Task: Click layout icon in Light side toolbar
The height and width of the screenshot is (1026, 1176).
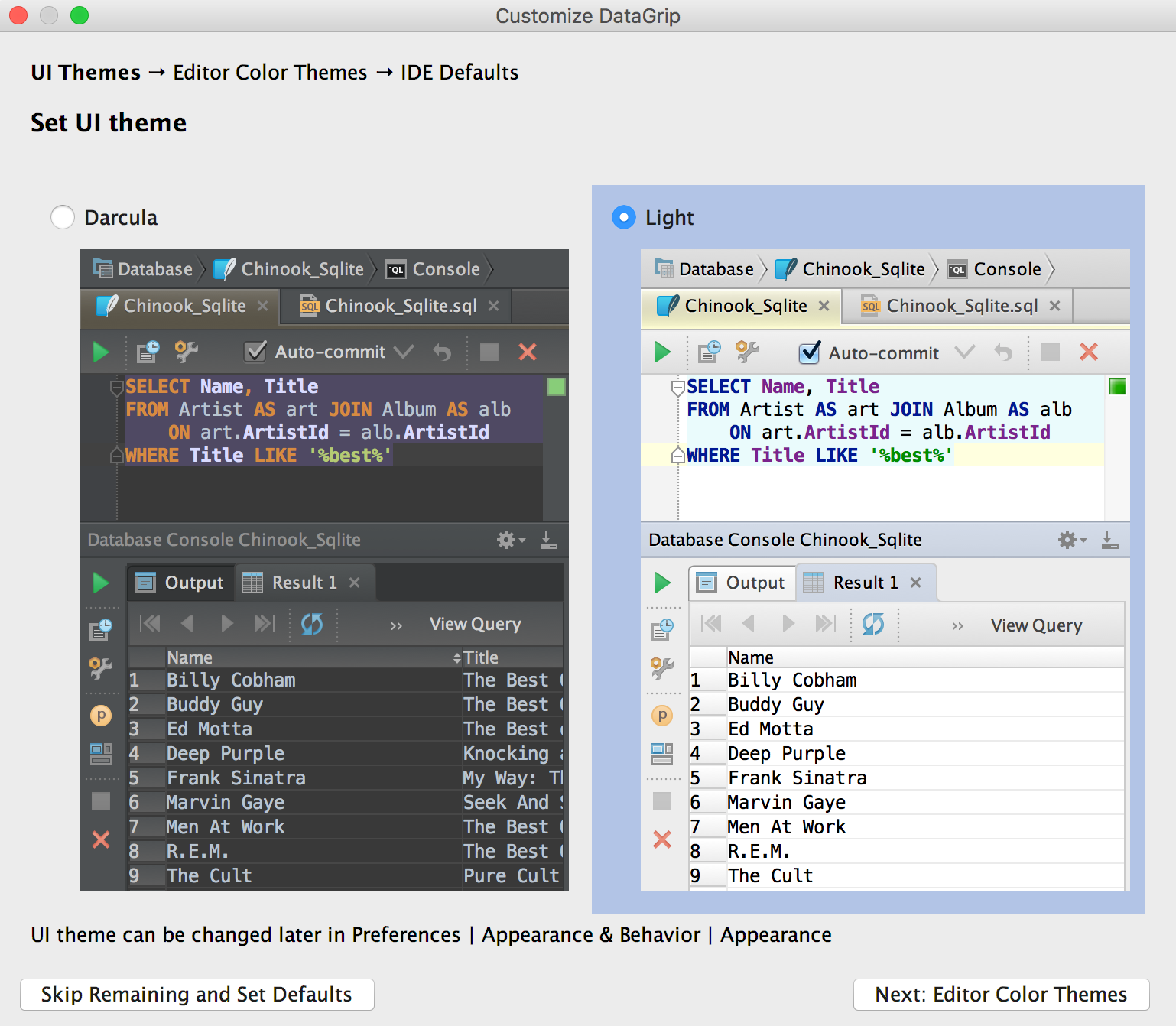Action: point(662,754)
